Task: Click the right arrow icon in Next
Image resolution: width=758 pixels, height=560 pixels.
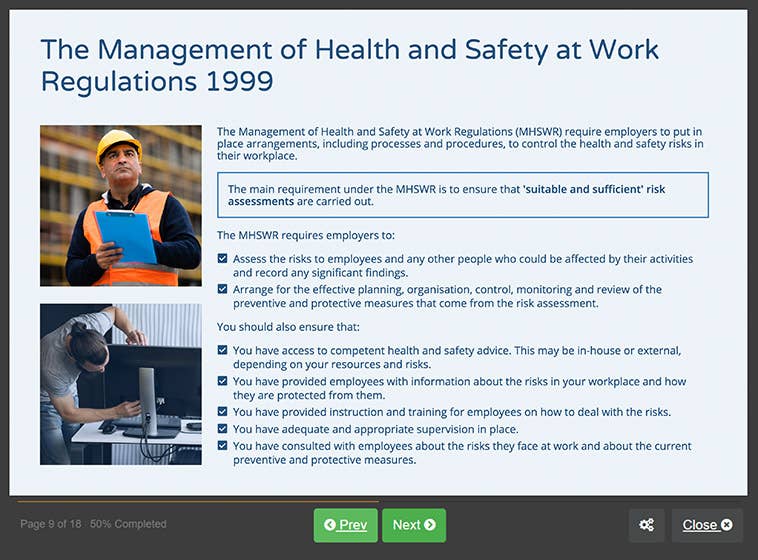Action: click(430, 525)
